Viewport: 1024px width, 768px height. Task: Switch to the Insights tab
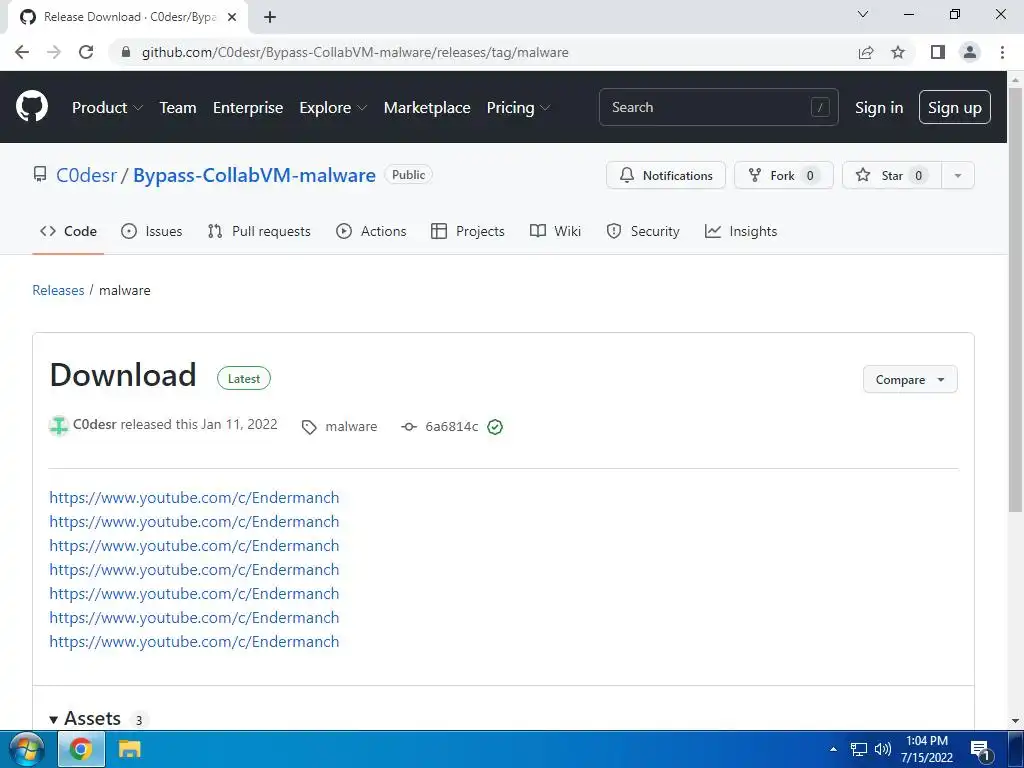(x=741, y=231)
